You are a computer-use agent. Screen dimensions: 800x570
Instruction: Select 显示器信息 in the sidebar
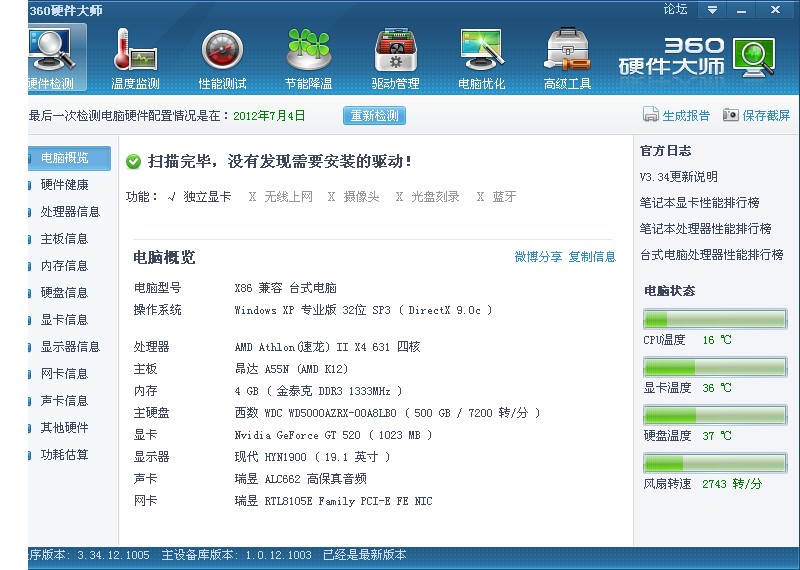click(x=70, y=347)
